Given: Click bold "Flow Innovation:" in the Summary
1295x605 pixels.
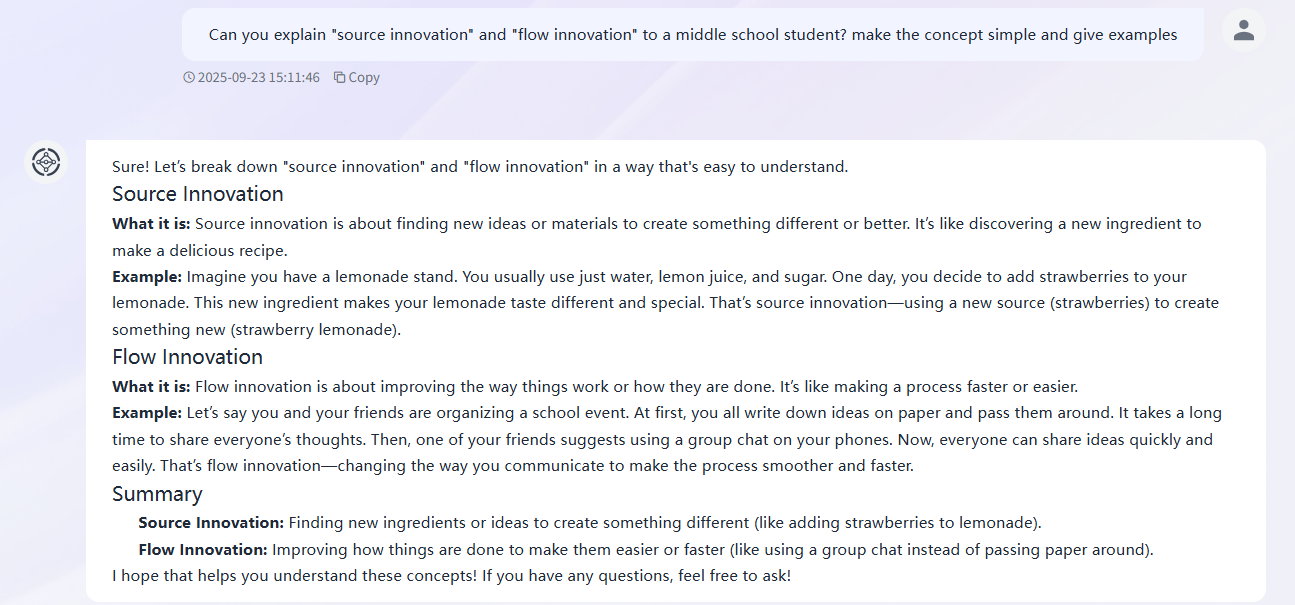Looking at the screenshot, I should [x=203, y=549].
